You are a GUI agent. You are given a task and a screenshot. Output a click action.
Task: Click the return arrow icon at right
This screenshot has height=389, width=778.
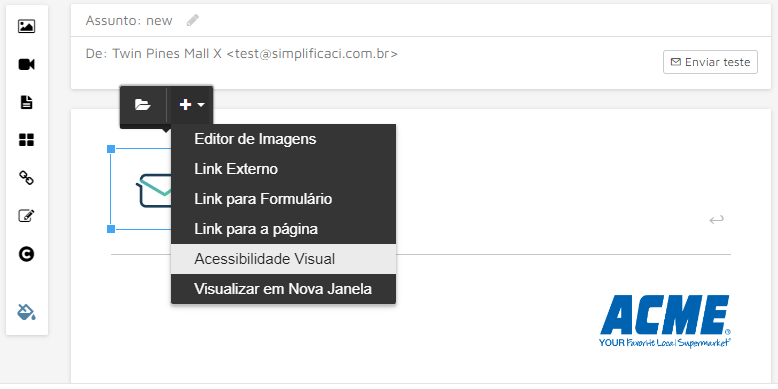coord(716,219)
